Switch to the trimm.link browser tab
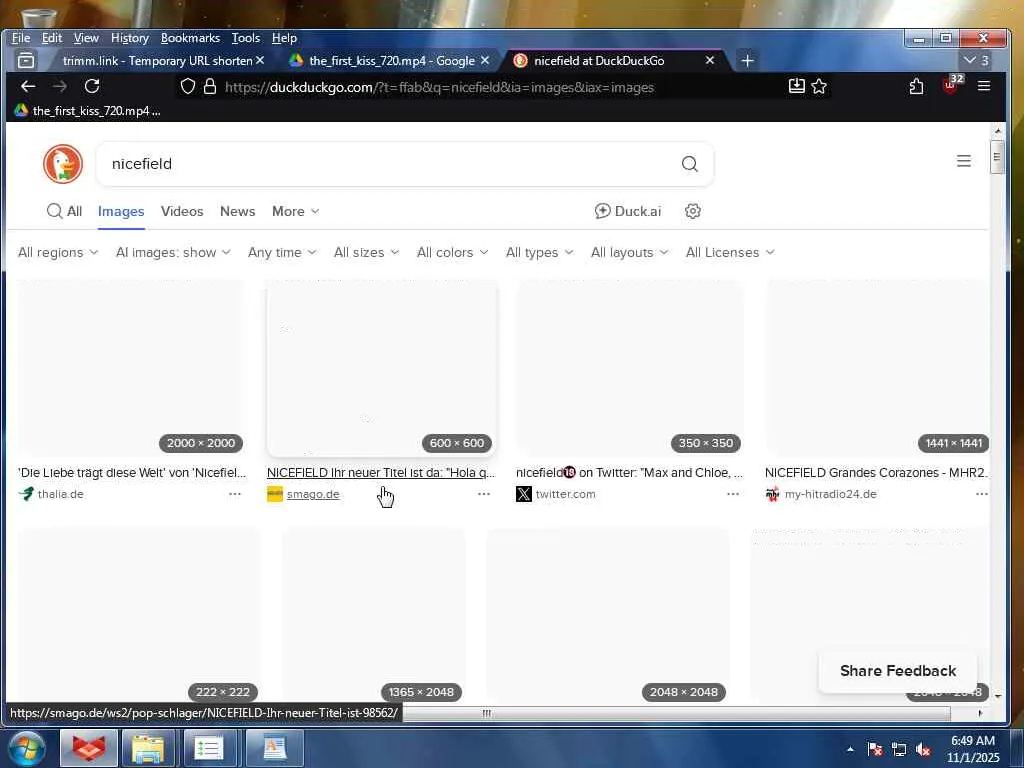The image size is (1024, 768). tap(157, 61)
